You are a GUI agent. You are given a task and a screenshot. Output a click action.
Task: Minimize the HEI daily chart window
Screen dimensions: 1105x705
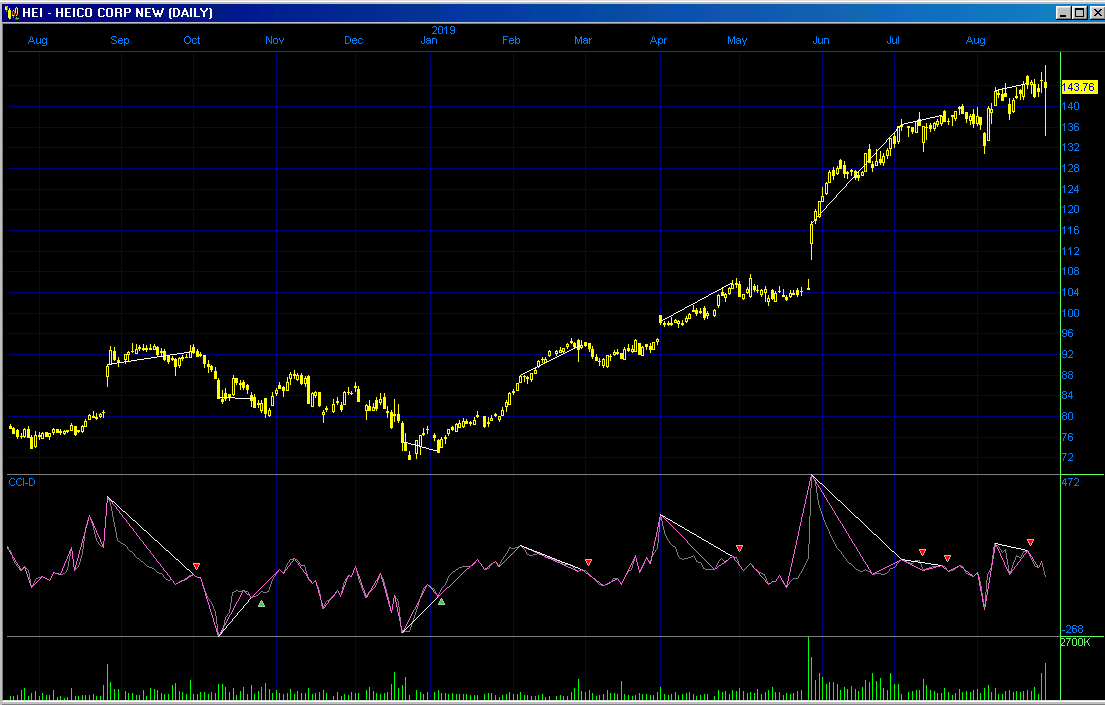point(1063,13)
